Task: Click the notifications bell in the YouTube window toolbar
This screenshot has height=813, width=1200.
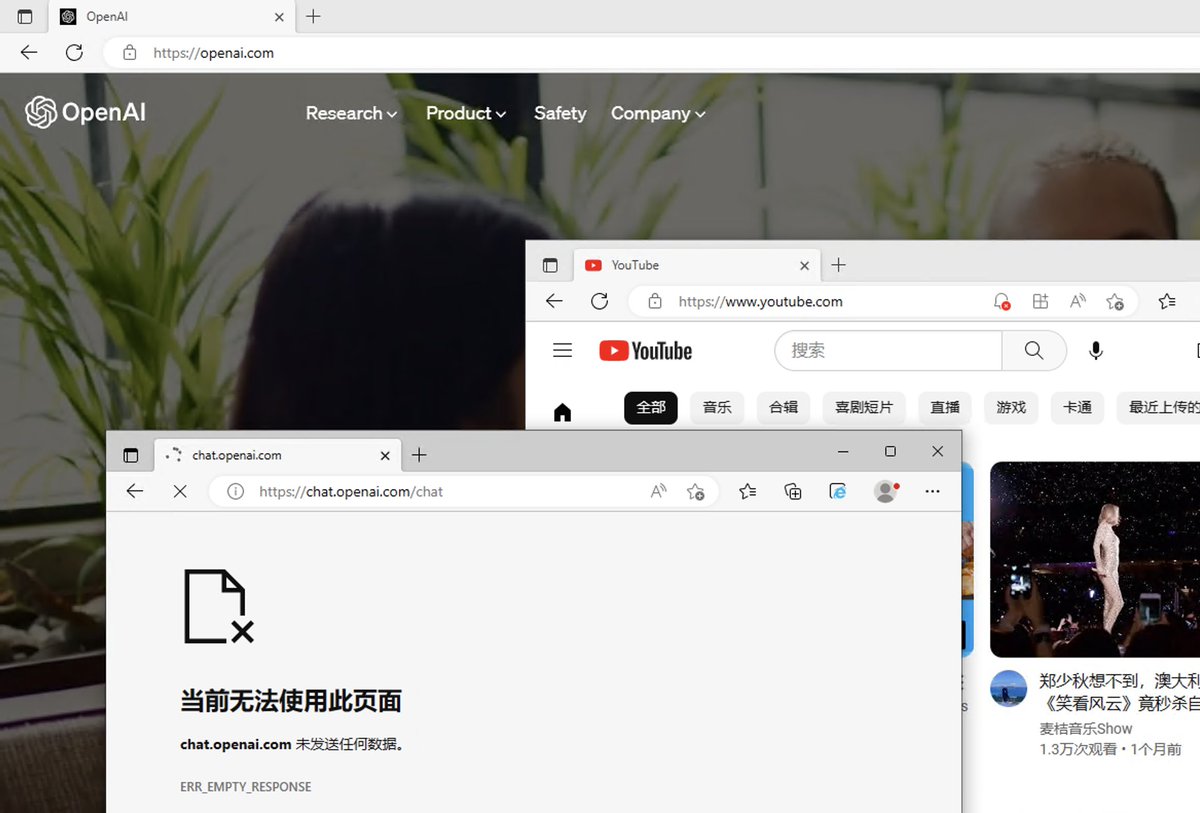Action: (1000, 301)
